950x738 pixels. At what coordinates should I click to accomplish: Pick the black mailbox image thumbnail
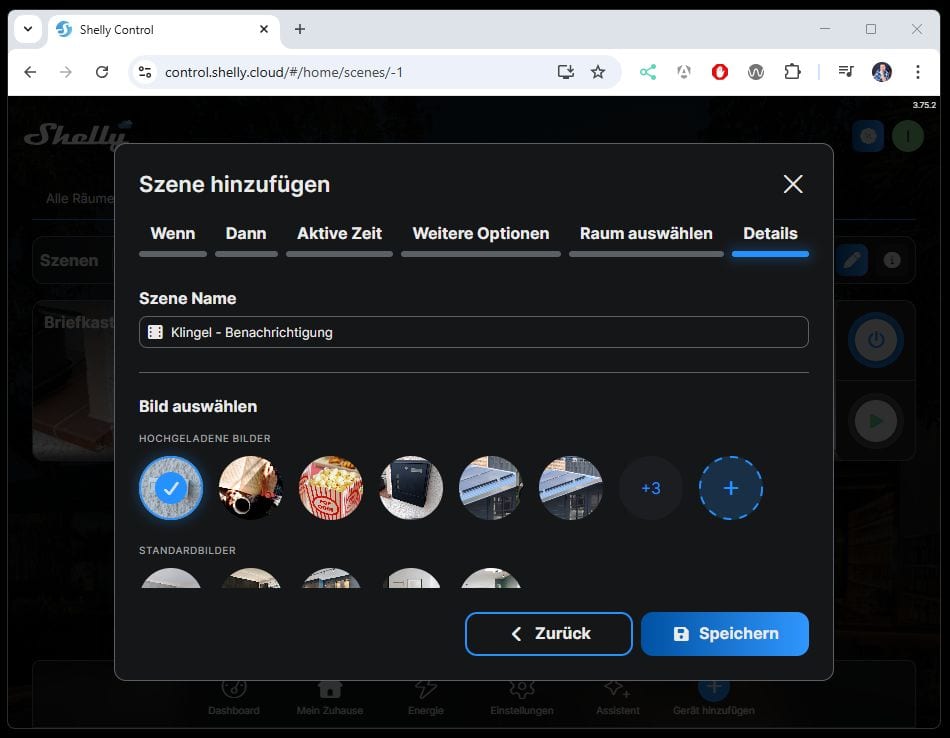pos(411,488)
